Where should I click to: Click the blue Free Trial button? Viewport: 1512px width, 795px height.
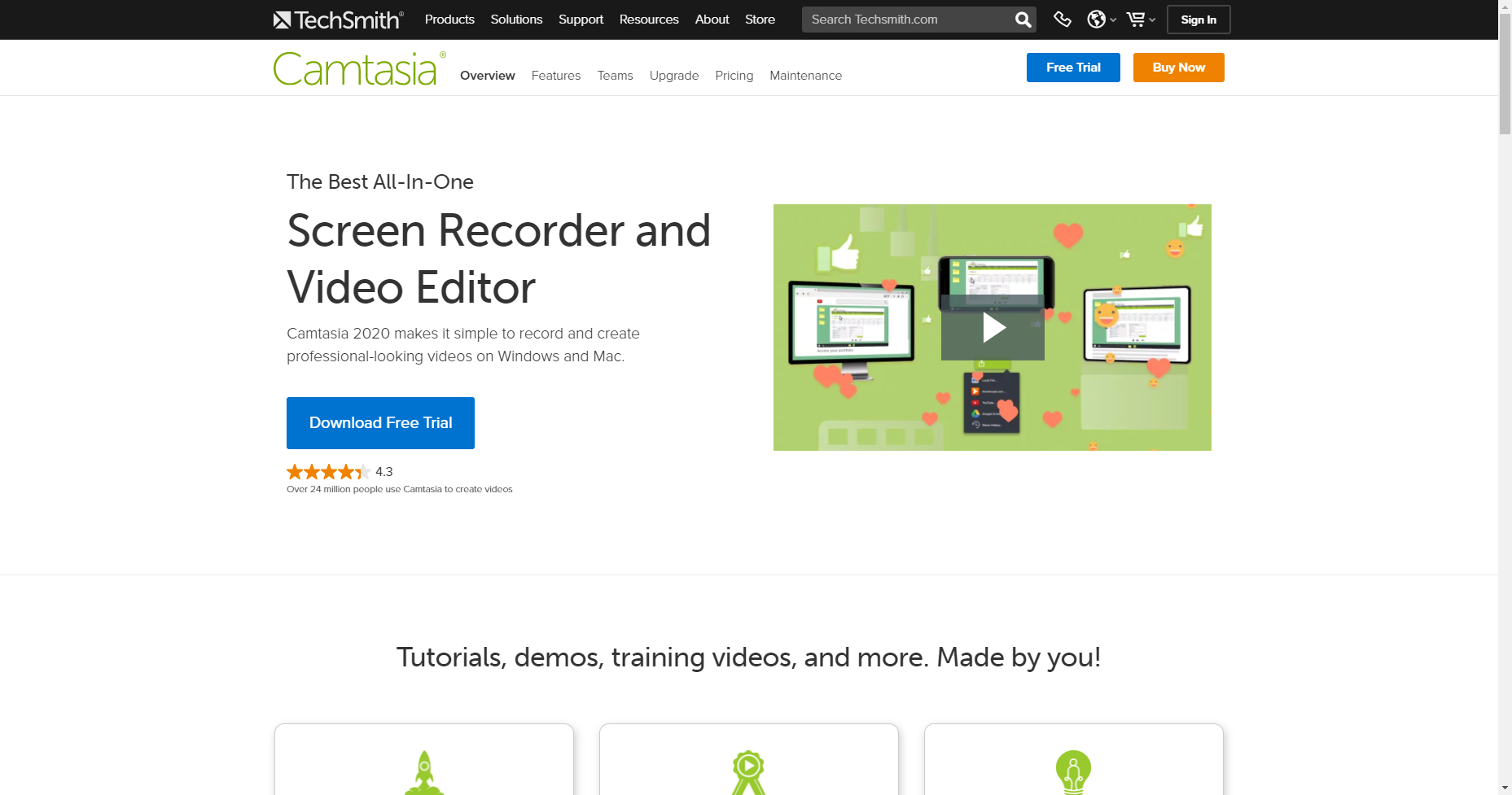point(1073,68)
